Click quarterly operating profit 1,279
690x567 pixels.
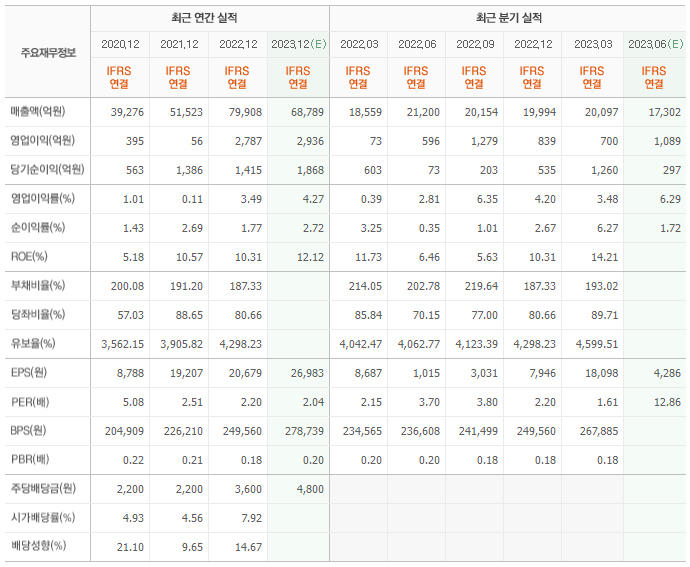(x=484, y=141)
